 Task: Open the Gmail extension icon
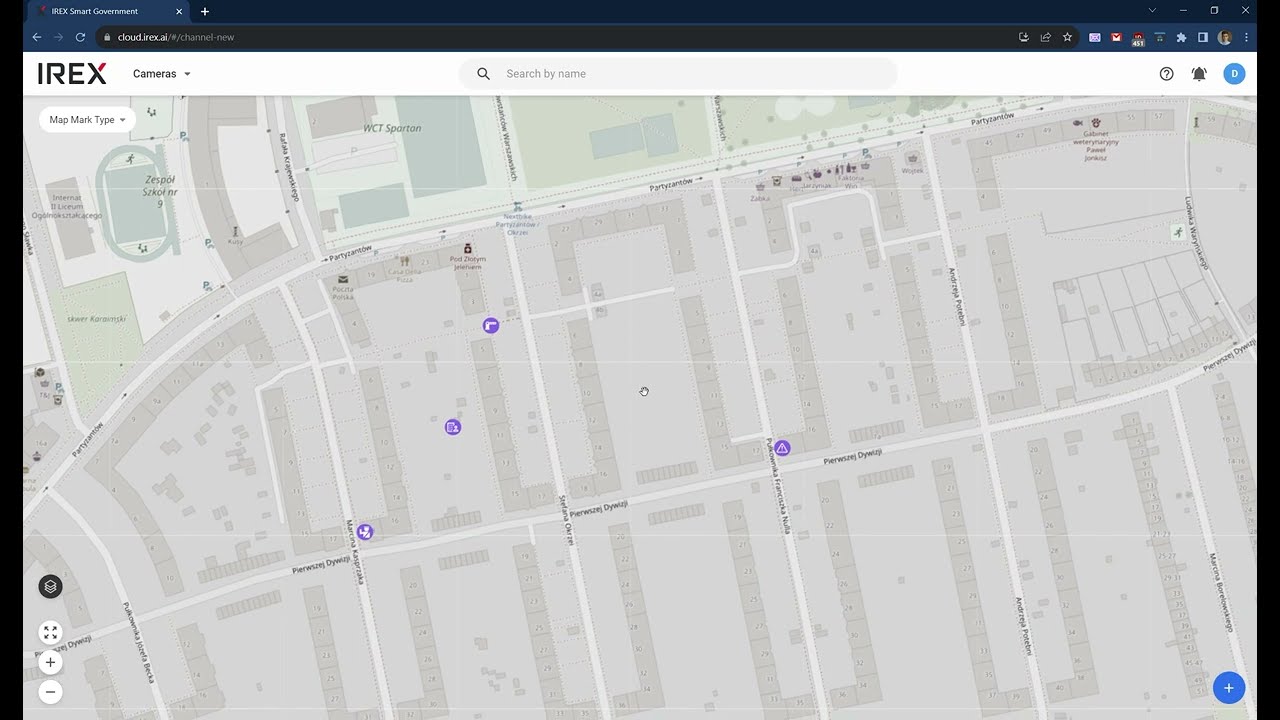1116,37
